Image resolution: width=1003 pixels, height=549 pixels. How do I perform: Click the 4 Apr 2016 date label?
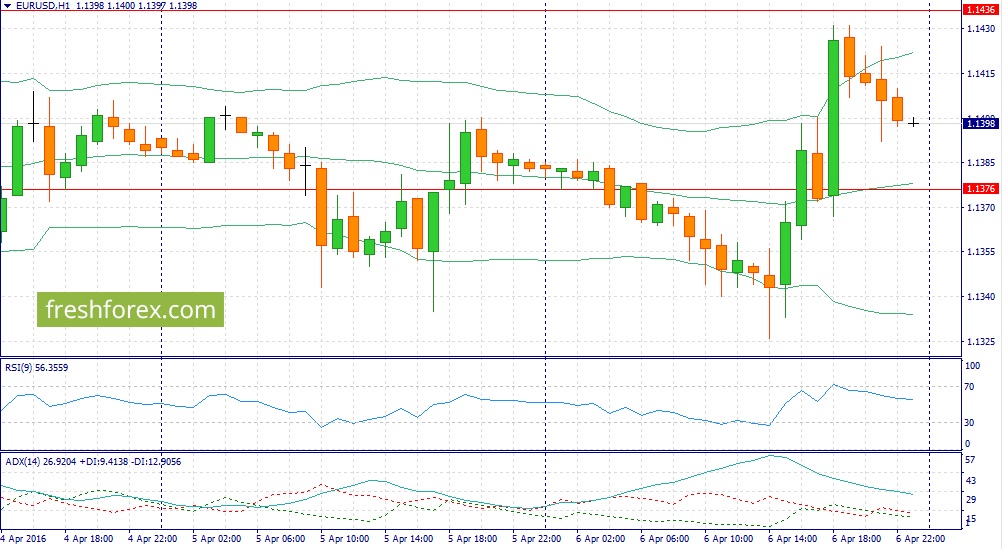coord(25,537)
